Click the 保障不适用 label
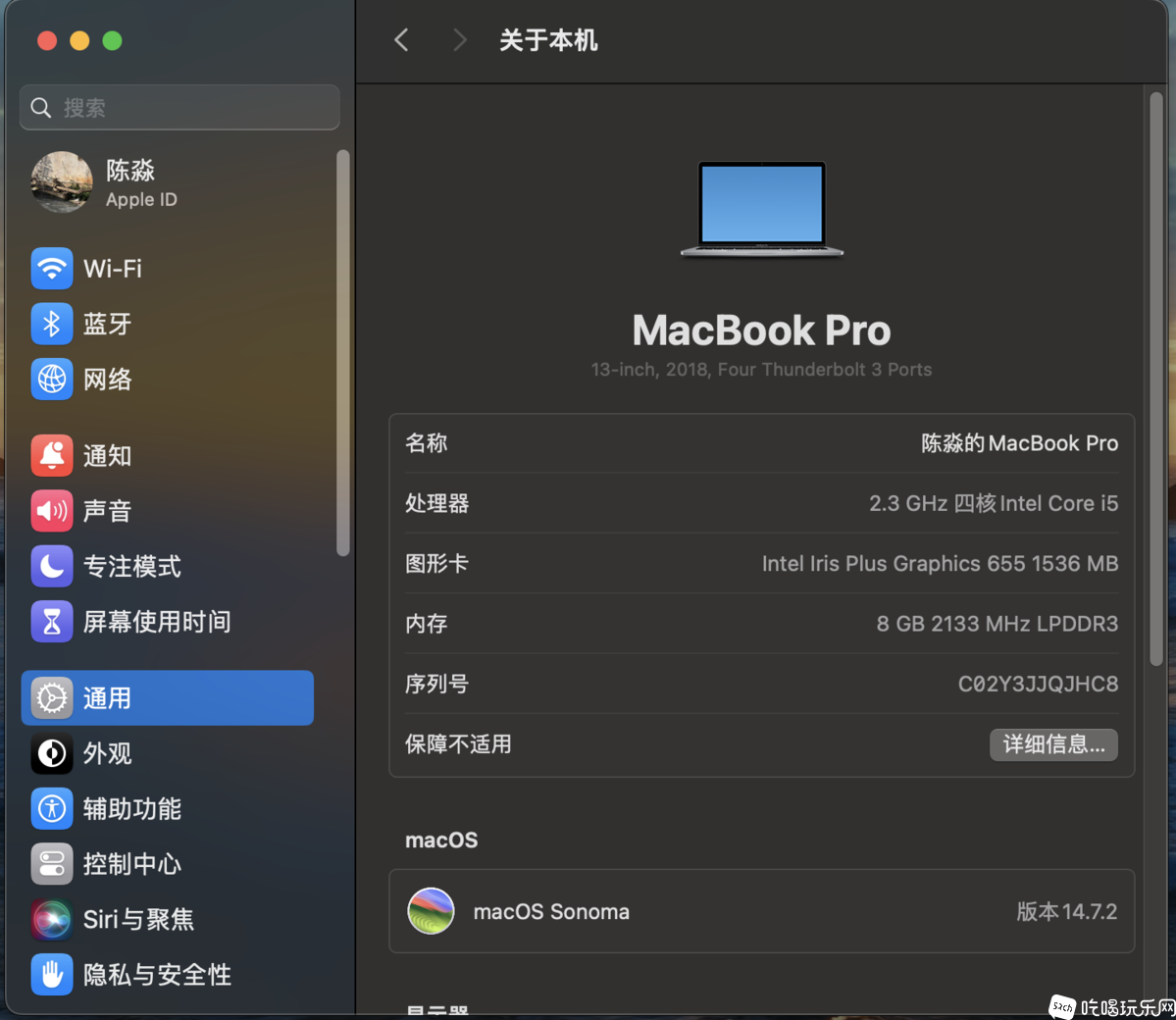This screenshot has height=1020, width=1176. pyautogui.click(x=458, y=744)
